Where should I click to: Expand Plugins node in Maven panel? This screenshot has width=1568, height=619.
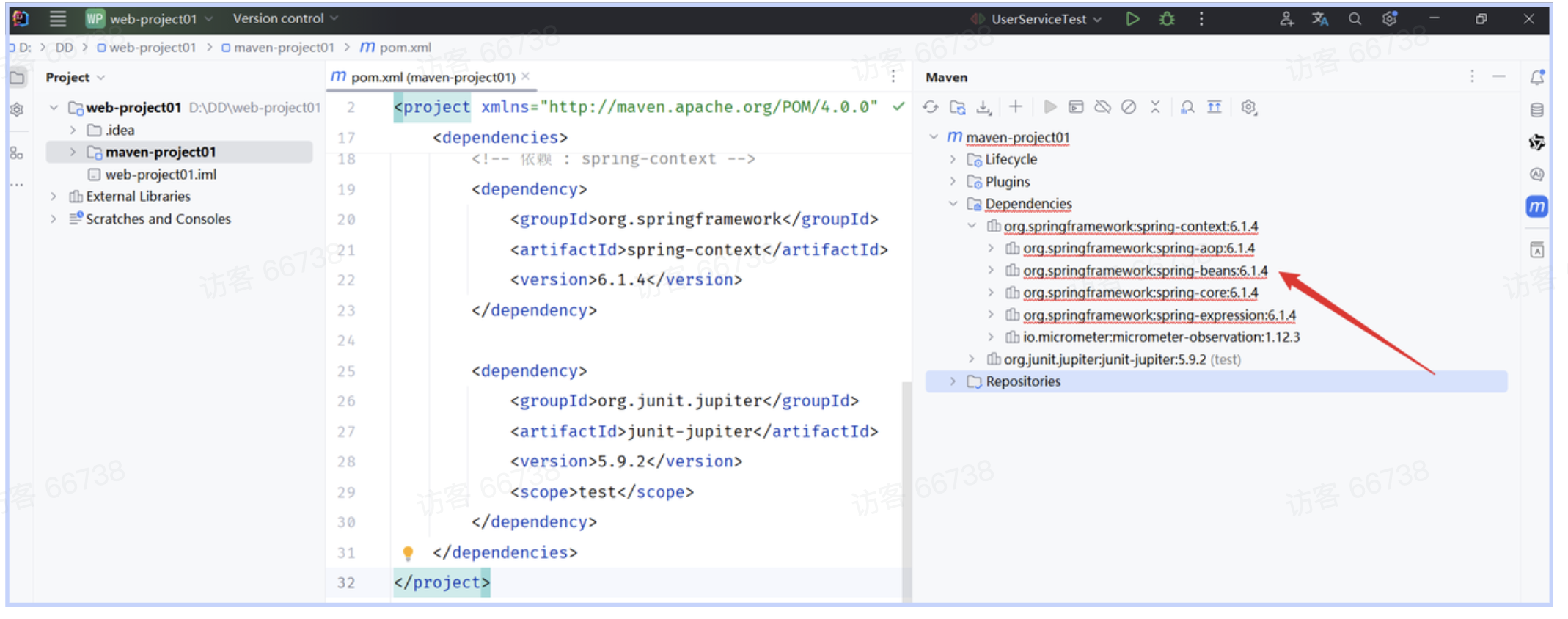[x=953, y=181]
